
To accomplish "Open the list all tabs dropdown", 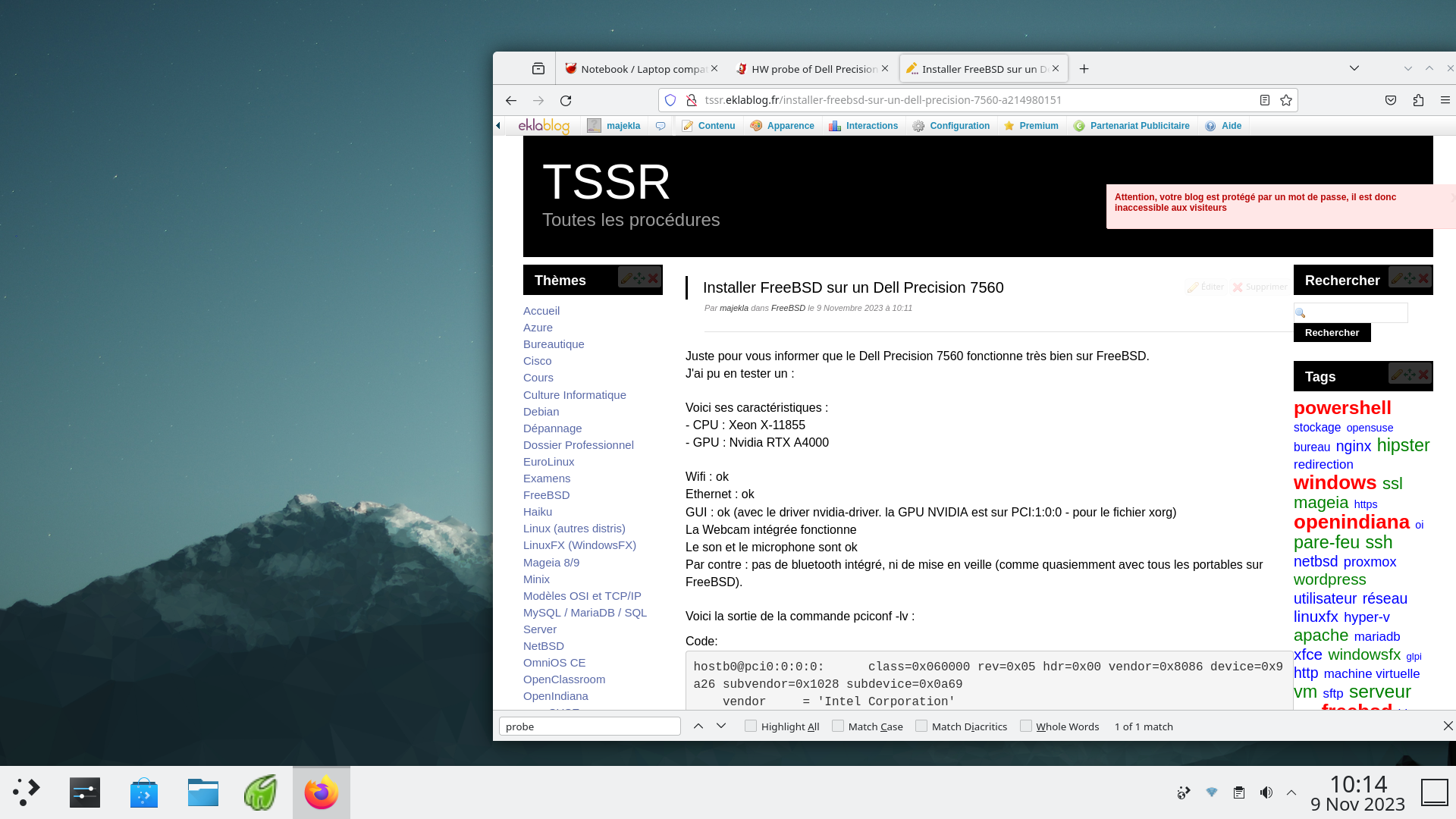I will coord(1354,69).
